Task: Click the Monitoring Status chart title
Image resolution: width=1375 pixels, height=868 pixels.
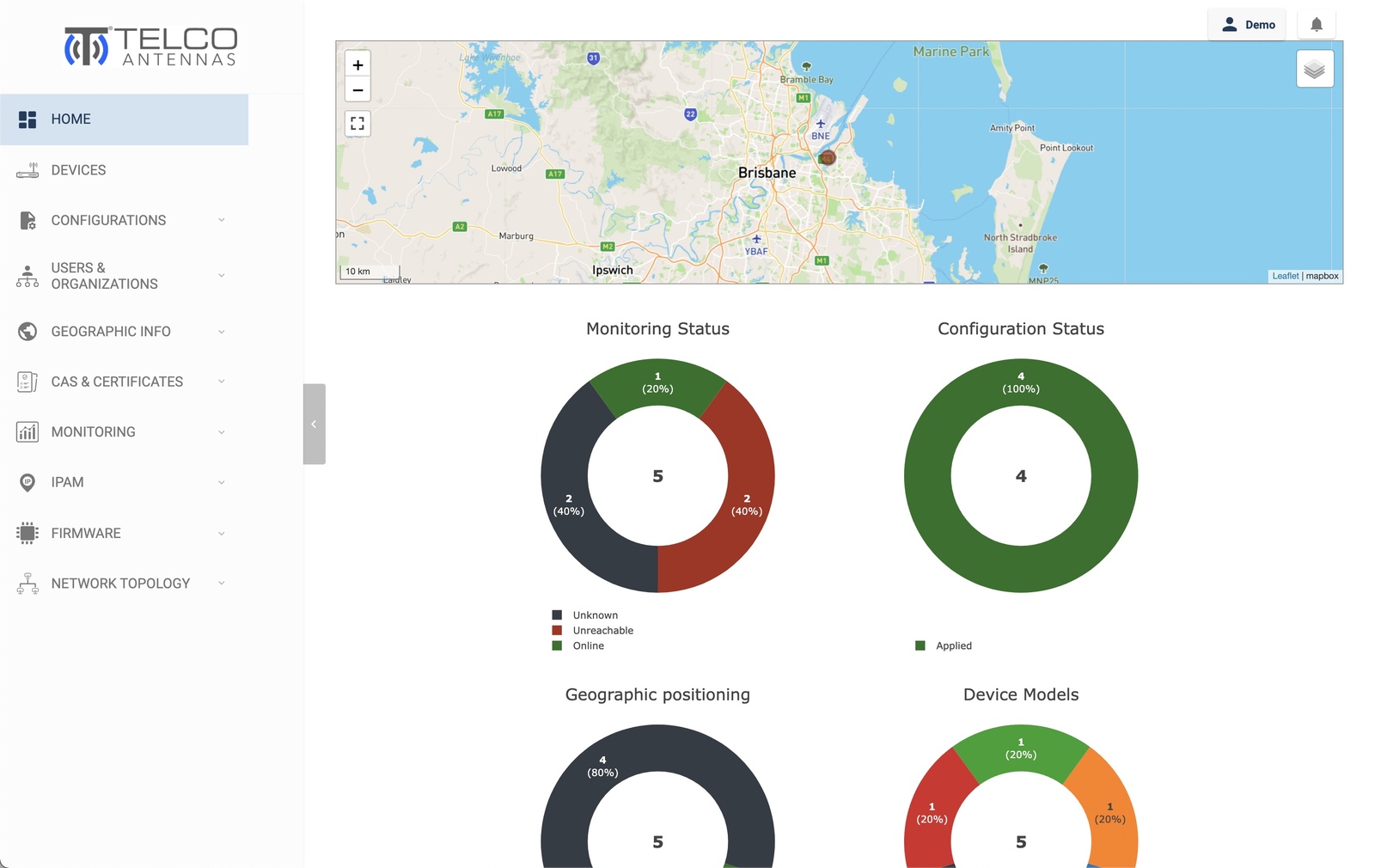Action: (657, 329)
